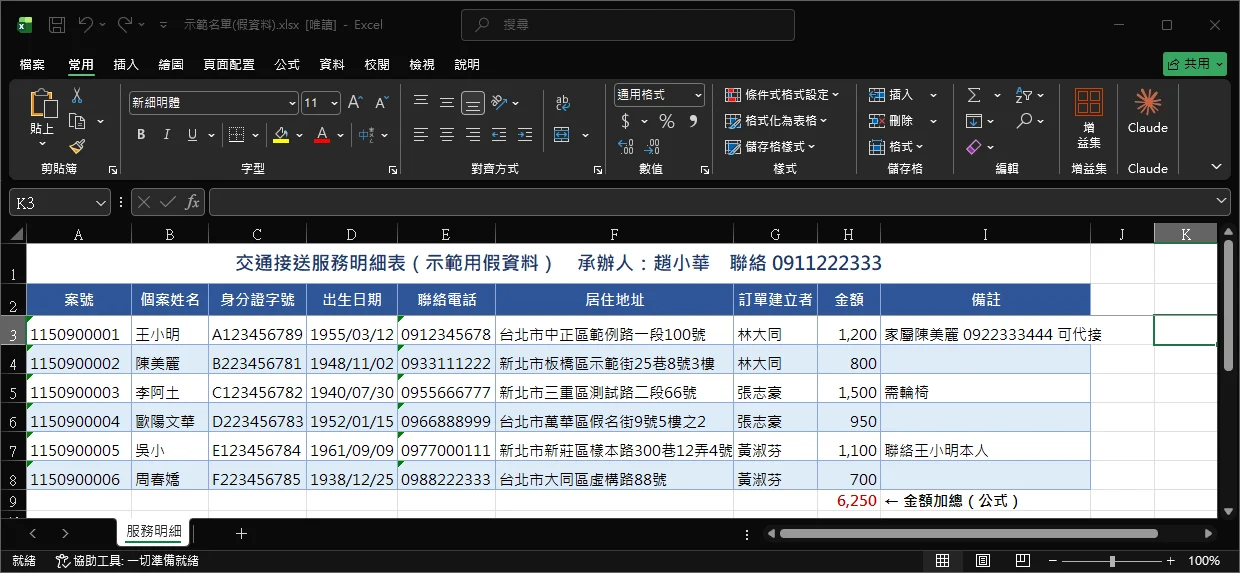Toggle bottom vertical alignment
Viewport: 1240px width, 573px height.
pos(473,103)
